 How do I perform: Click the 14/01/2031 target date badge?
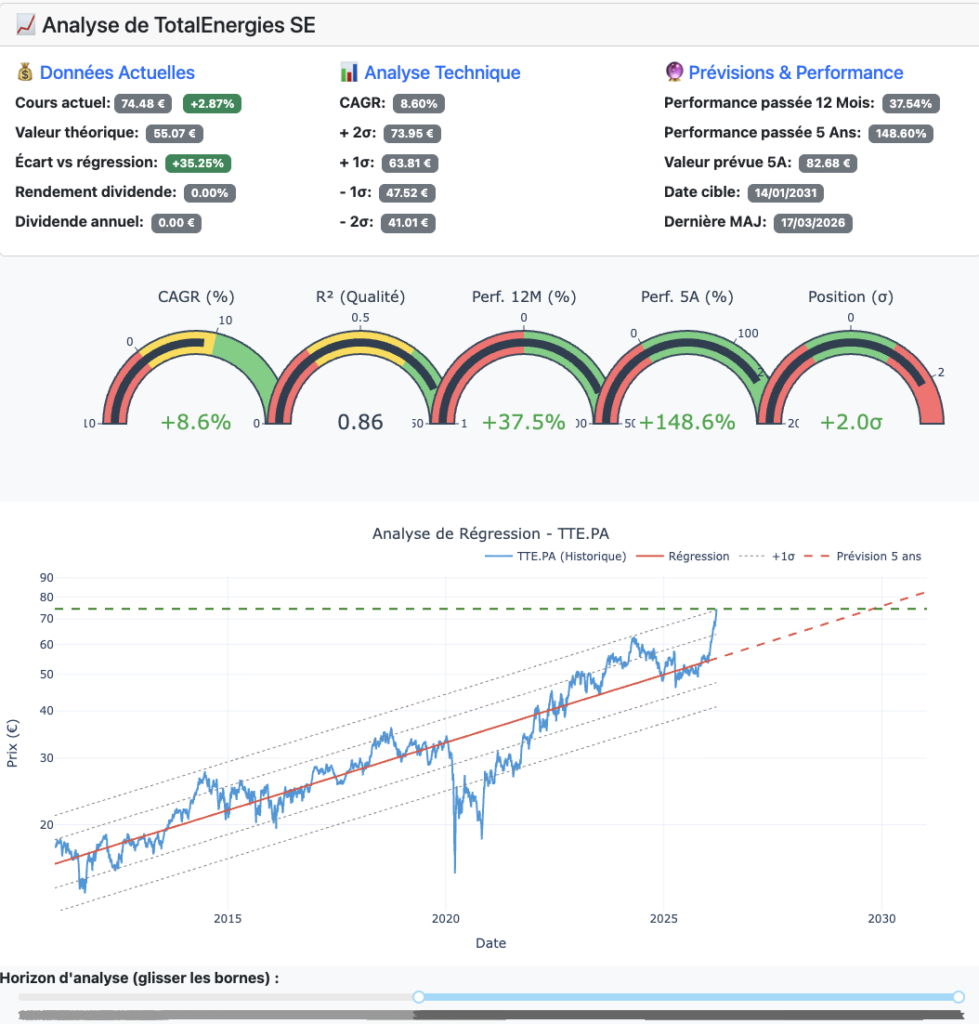[786, 192]
